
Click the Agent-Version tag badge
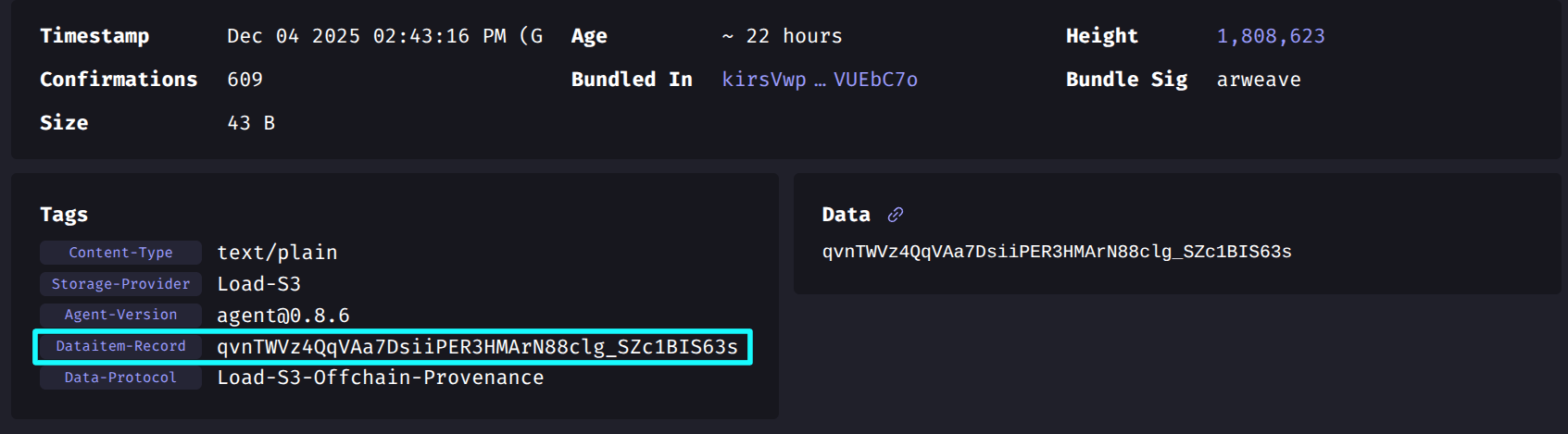click(120, 315)
